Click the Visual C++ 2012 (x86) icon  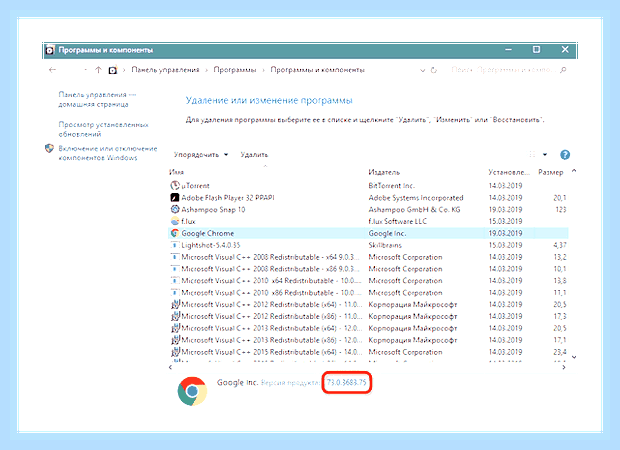[175, 316]
